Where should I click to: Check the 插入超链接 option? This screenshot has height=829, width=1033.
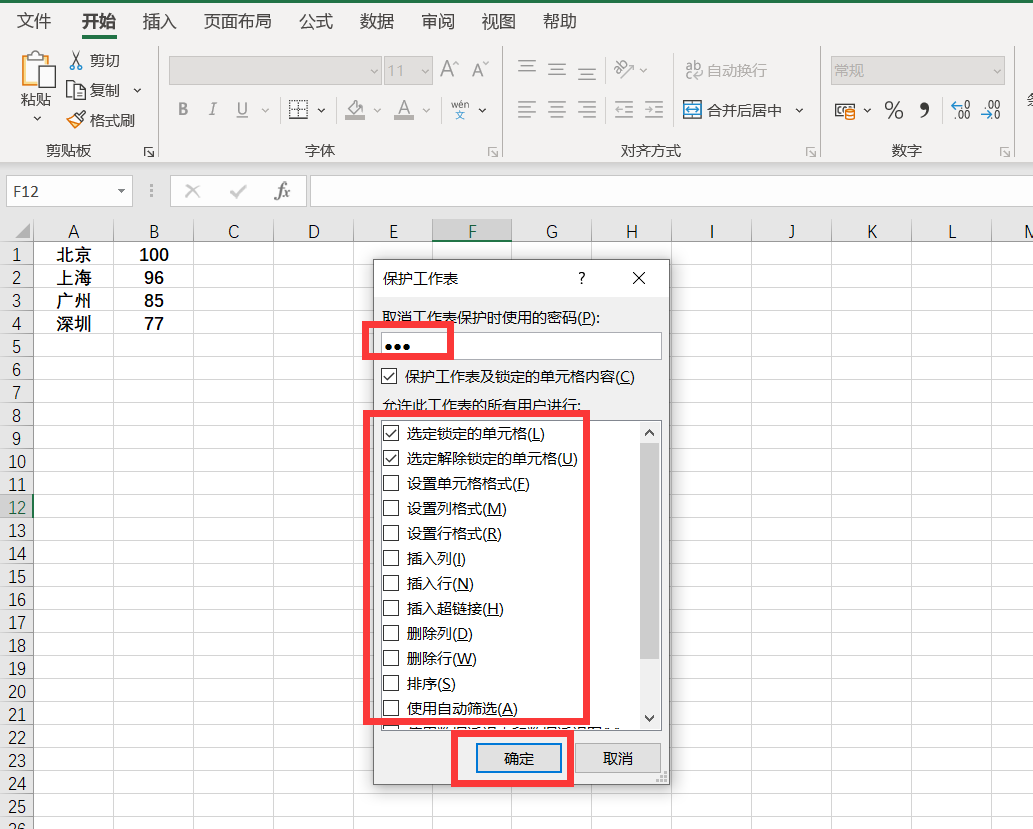tap(391, 609)
